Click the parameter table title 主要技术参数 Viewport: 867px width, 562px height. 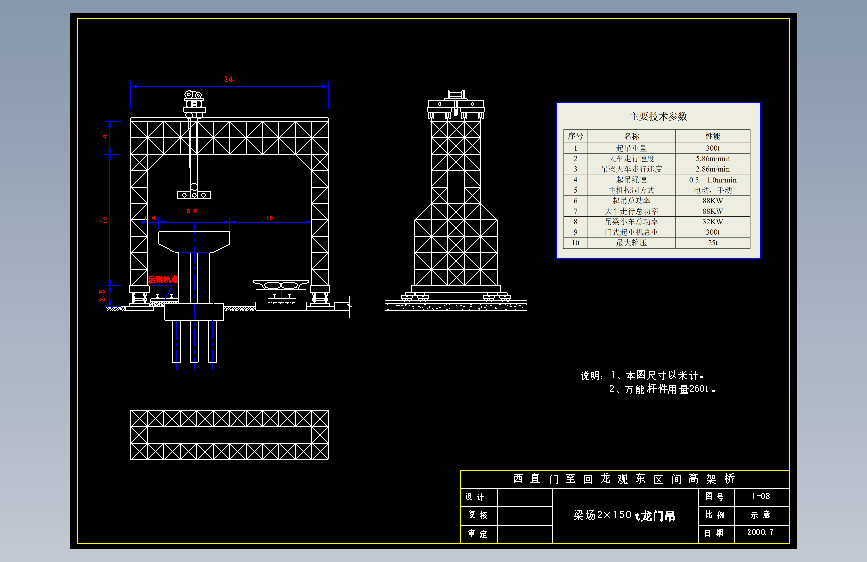(658, 116)
